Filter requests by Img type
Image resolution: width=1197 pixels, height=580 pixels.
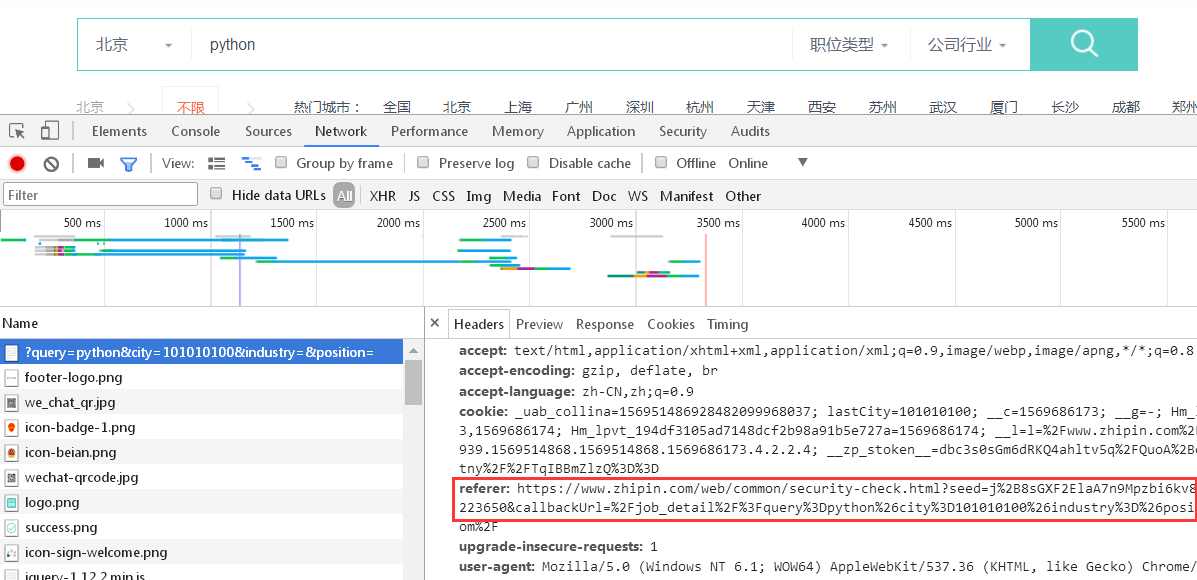pos(479,196)
